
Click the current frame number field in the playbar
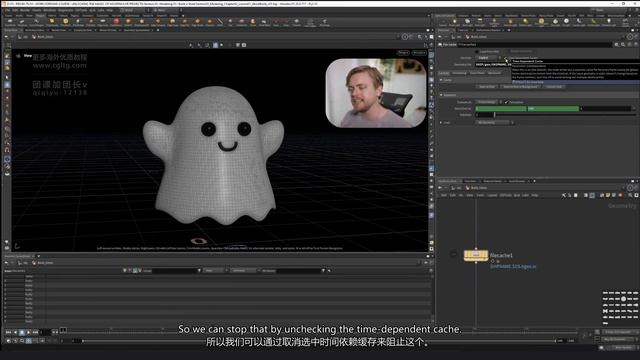[46, 332]
